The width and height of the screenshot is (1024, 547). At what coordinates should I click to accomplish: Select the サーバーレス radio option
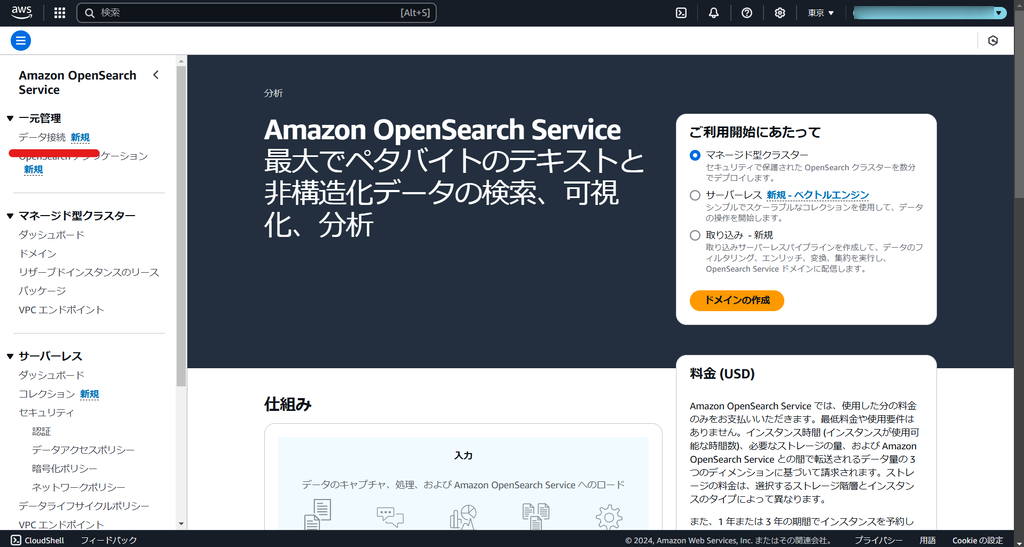[x=695, y=195]
